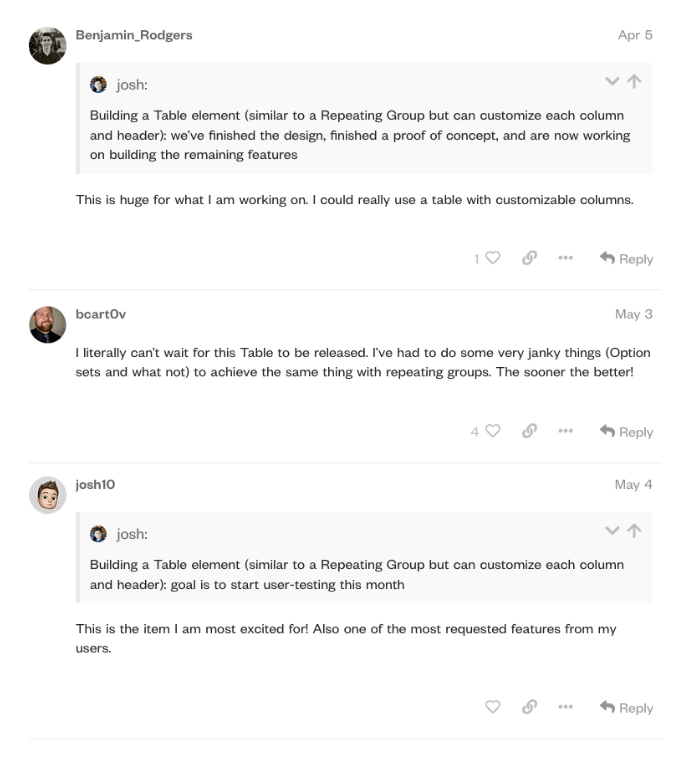Show more actions on bcart0v's post
The width and height of the screenshot is (685, 764).
(x=566, y=432)
